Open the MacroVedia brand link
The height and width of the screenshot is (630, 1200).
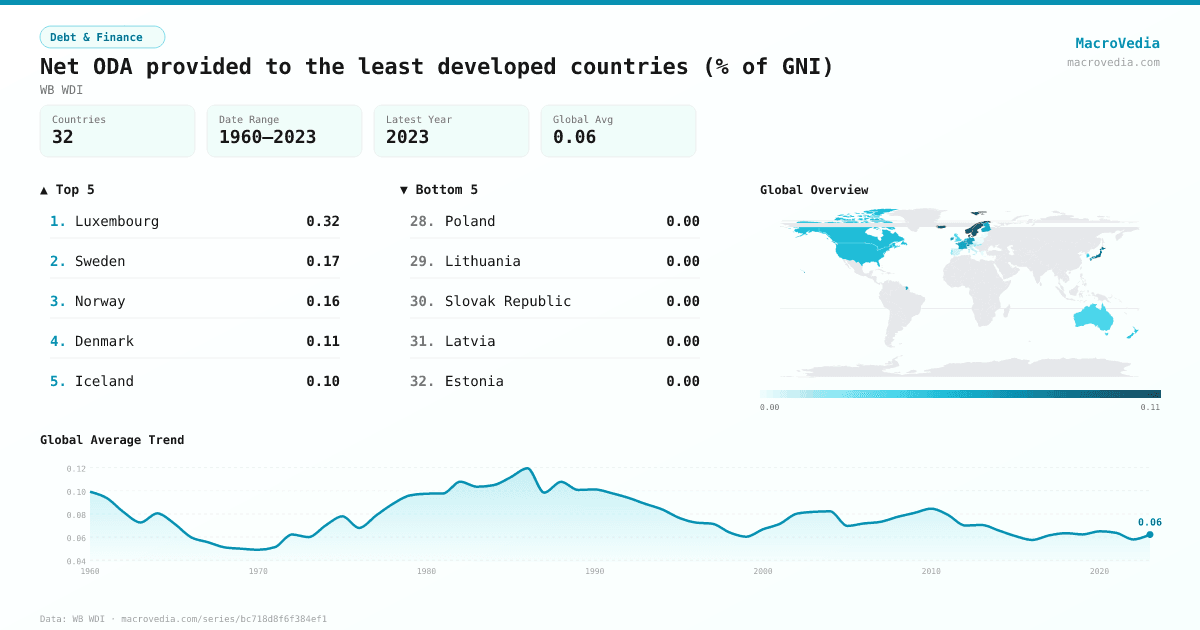pyautogui.click(x=1117, y=43)
